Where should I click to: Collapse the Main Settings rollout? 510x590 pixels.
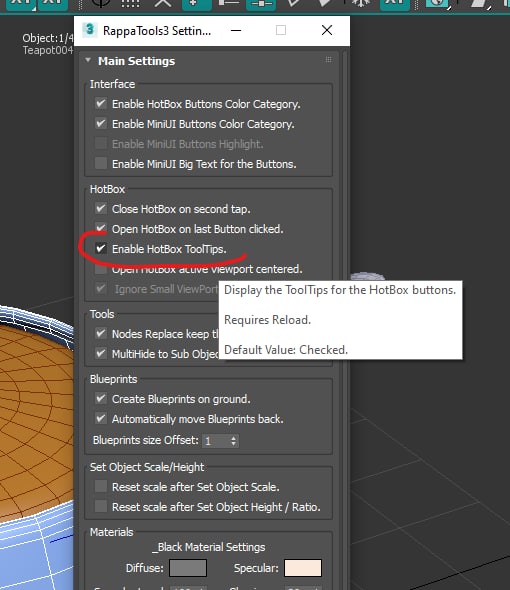pyautogui.click(x=88, y=61)
